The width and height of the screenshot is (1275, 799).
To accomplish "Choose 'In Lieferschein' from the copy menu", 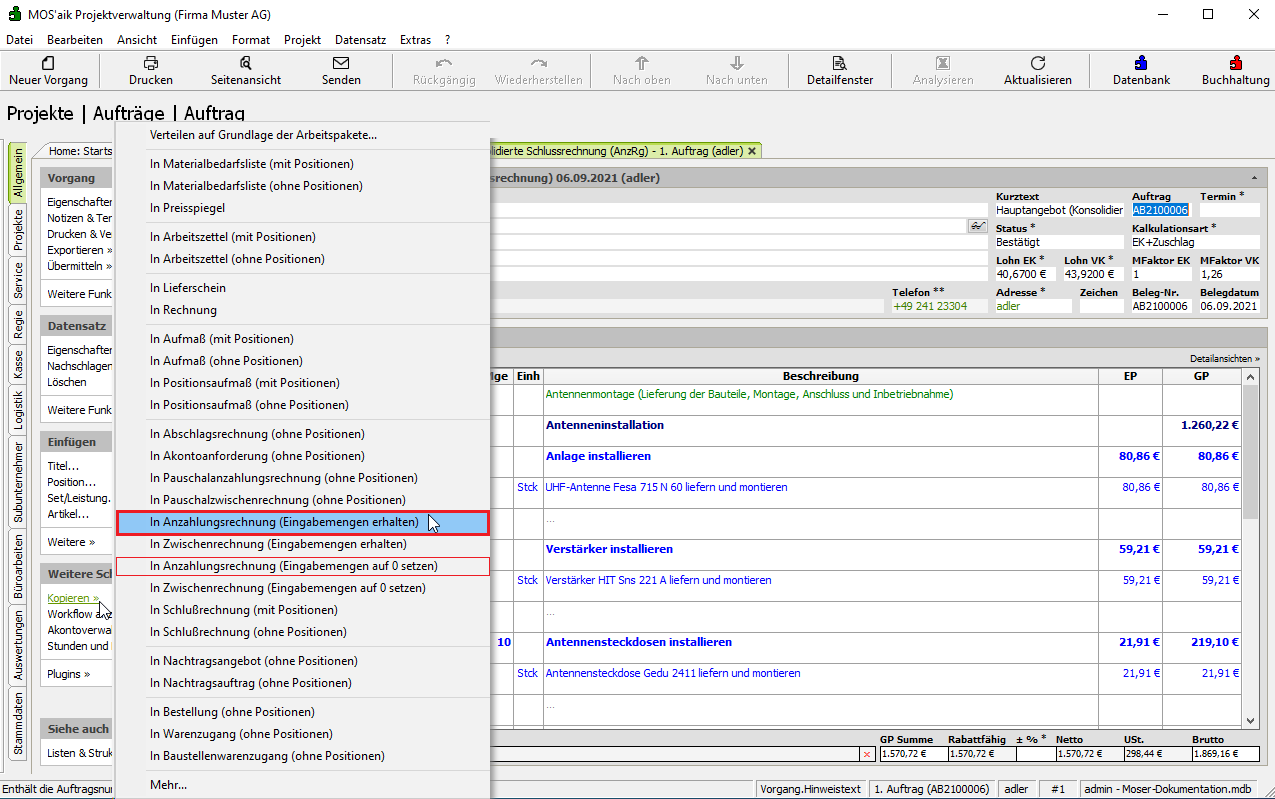I will click(188, 288).
